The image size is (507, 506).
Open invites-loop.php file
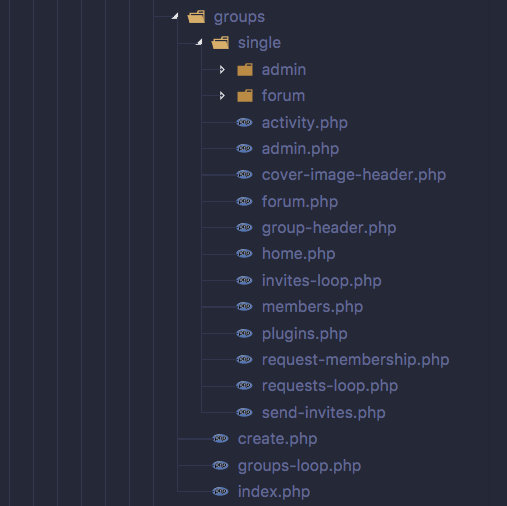click(x=321, y=281)
